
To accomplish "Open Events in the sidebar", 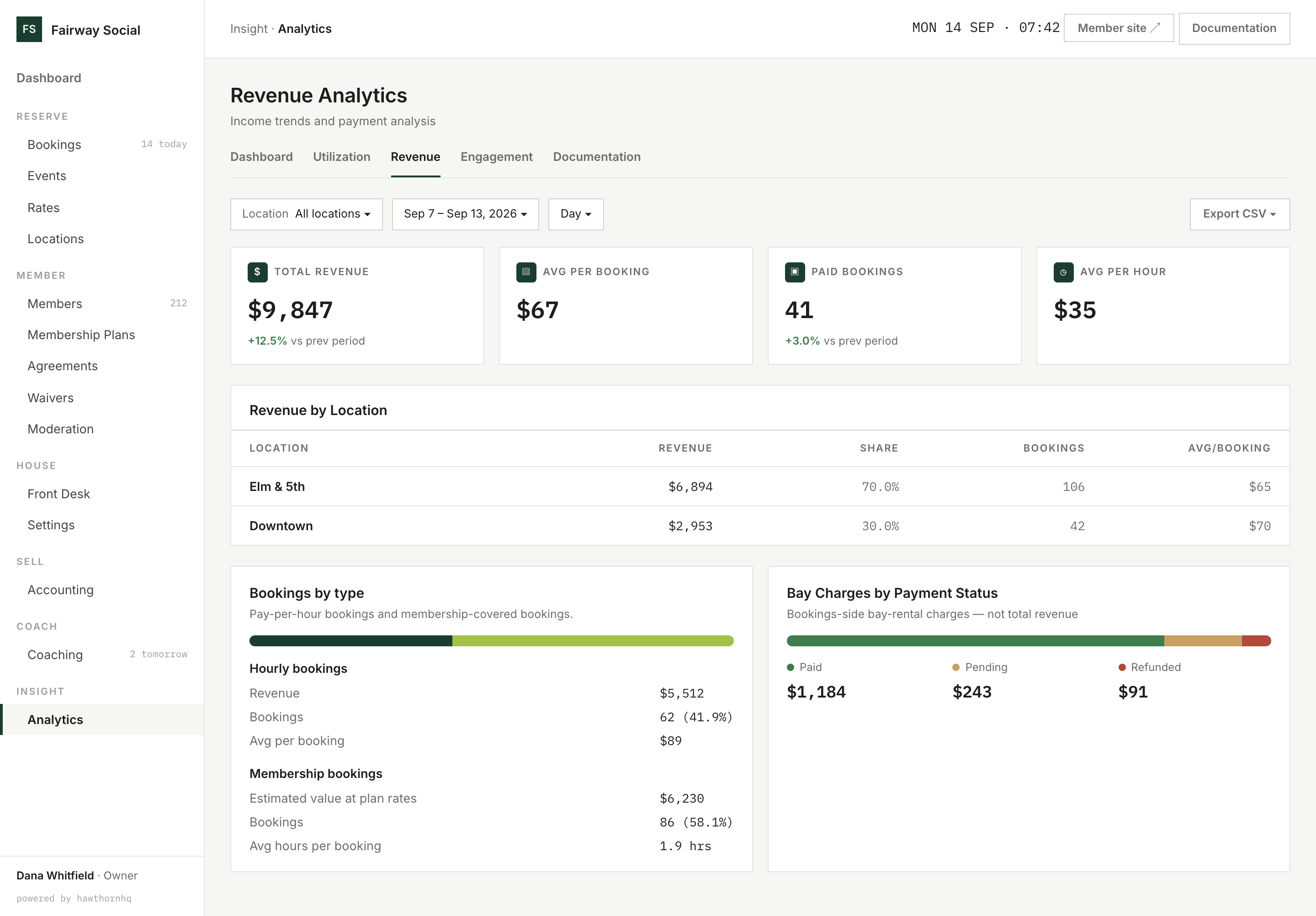I will point(102,176).
